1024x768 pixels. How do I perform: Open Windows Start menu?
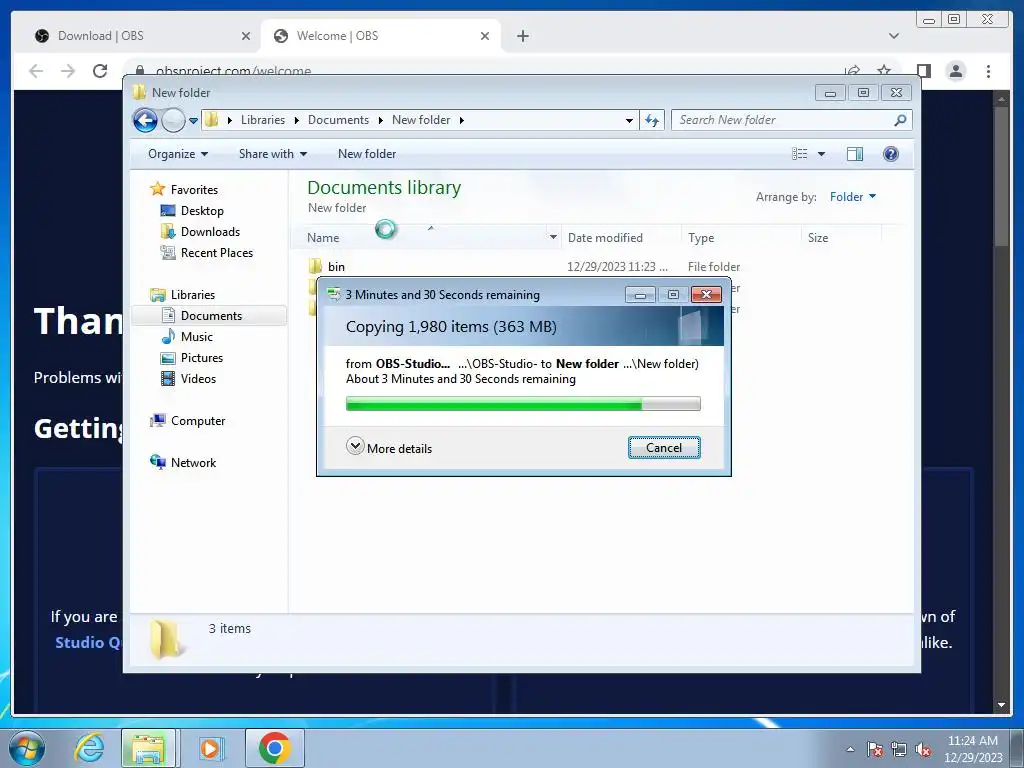(26, 748)
